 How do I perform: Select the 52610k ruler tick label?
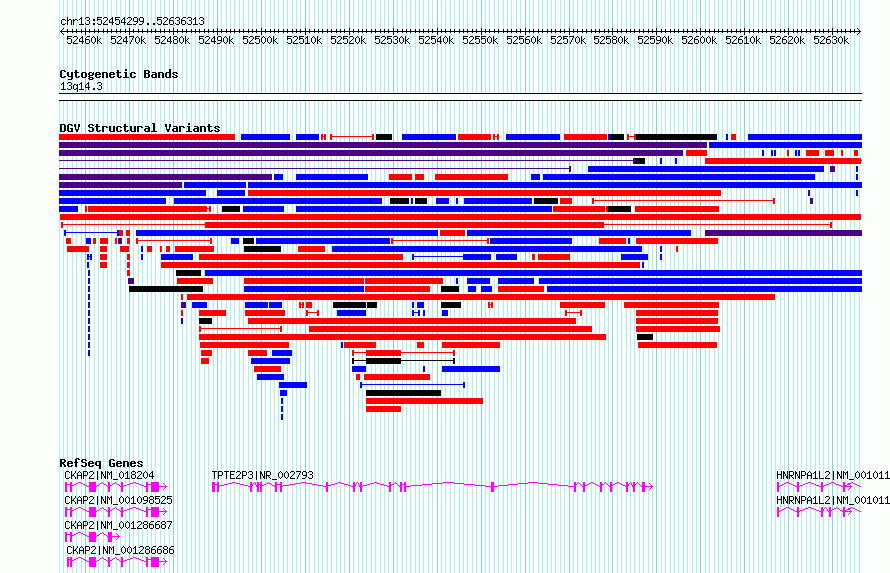(743, 41)
